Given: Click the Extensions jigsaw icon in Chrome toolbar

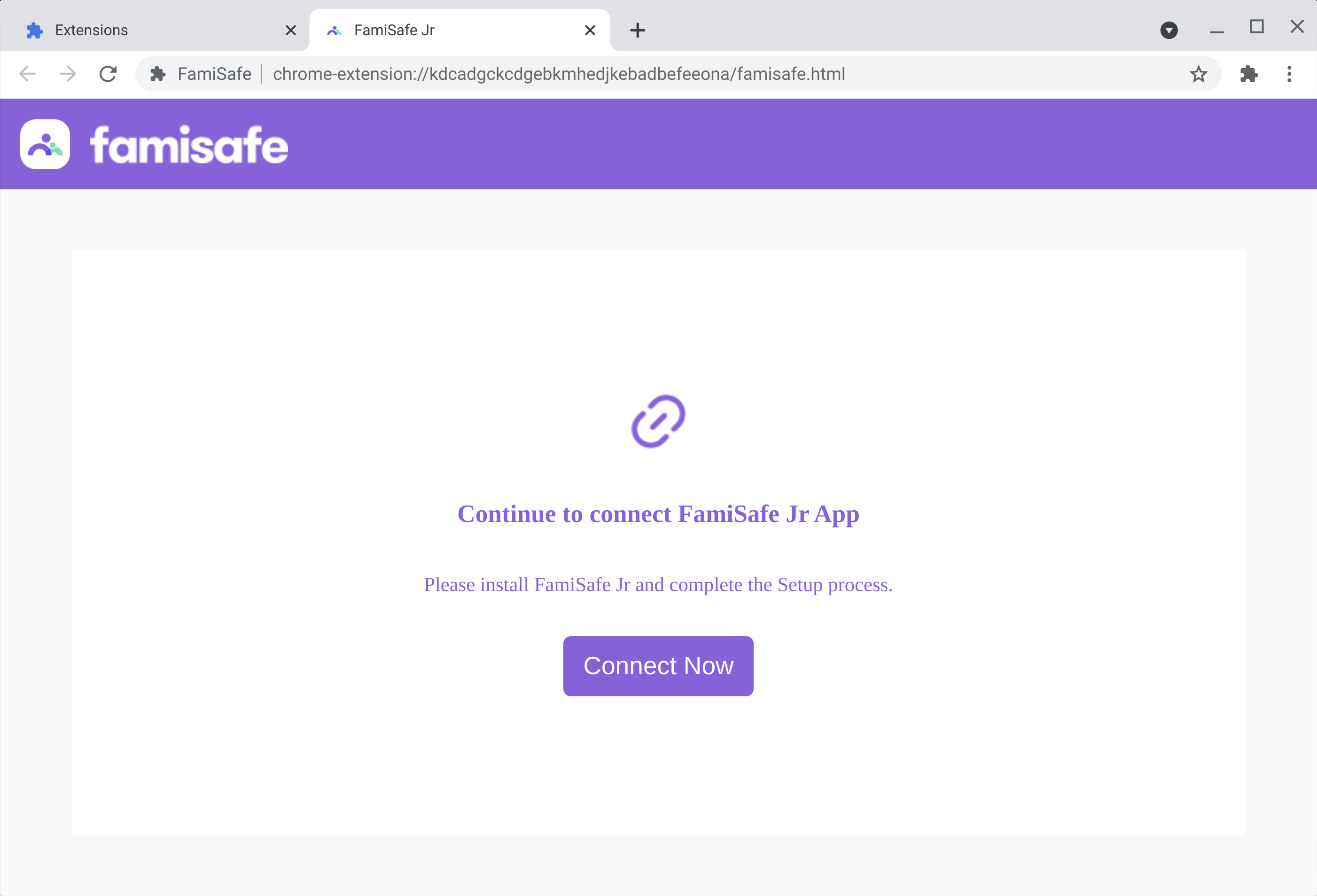Looking at the screenshot, I should [1248, 73].
